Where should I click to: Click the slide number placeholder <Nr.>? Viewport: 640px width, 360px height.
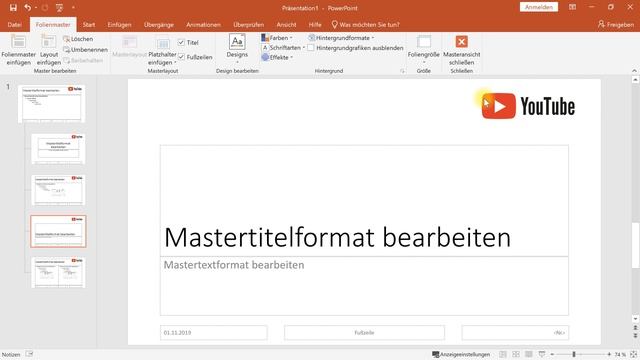[x=515, y=333]
